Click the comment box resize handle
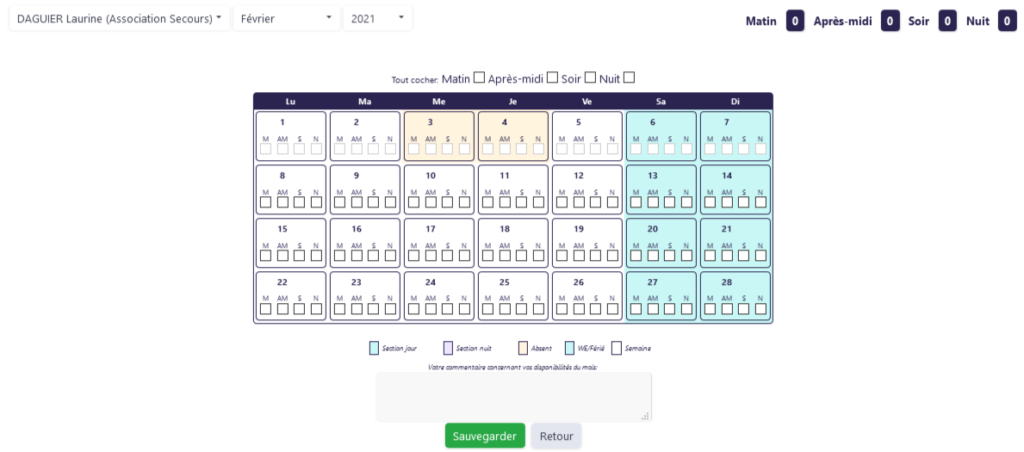Image resolution: width=1024 pixels, height=452 pixels. pos(645,415)
